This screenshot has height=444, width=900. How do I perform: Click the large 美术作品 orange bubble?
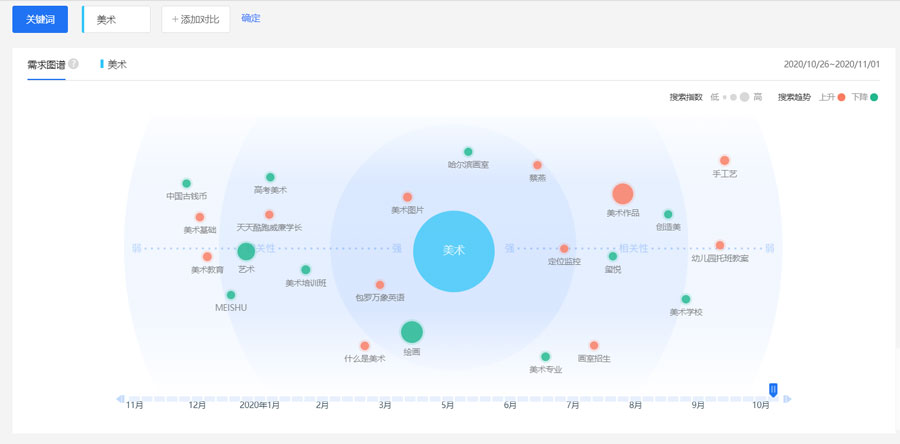click(x=623, y=194)
